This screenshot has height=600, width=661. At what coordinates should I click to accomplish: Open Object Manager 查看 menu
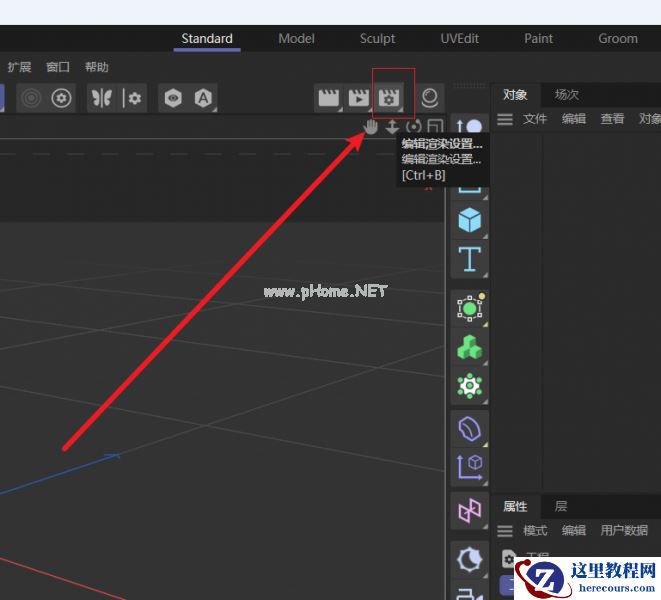612,119
